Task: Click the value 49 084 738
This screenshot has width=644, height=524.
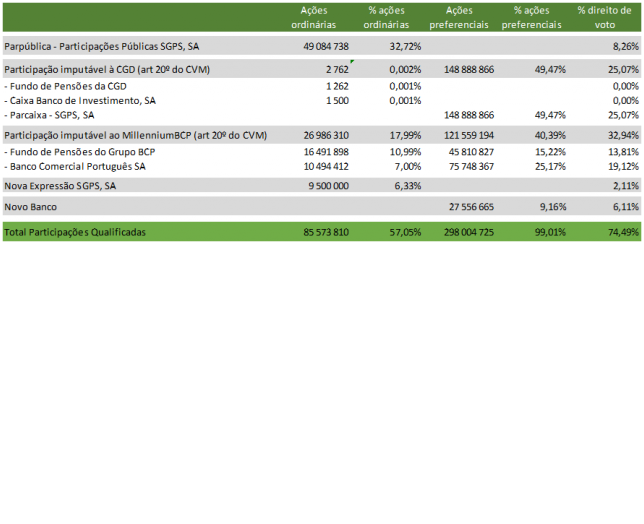Action: pos(326,46)
